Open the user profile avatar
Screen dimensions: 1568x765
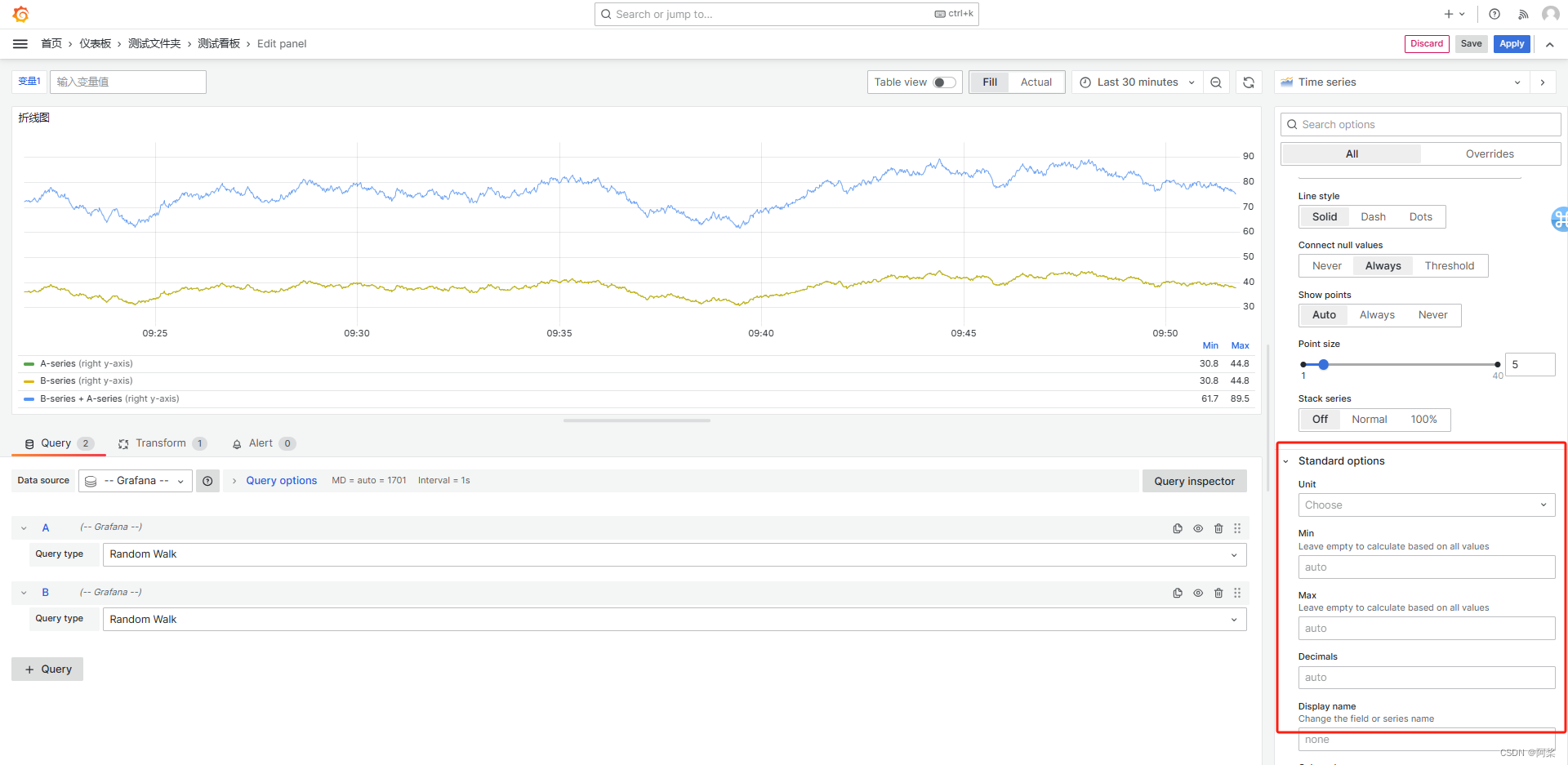point(1550,14)
